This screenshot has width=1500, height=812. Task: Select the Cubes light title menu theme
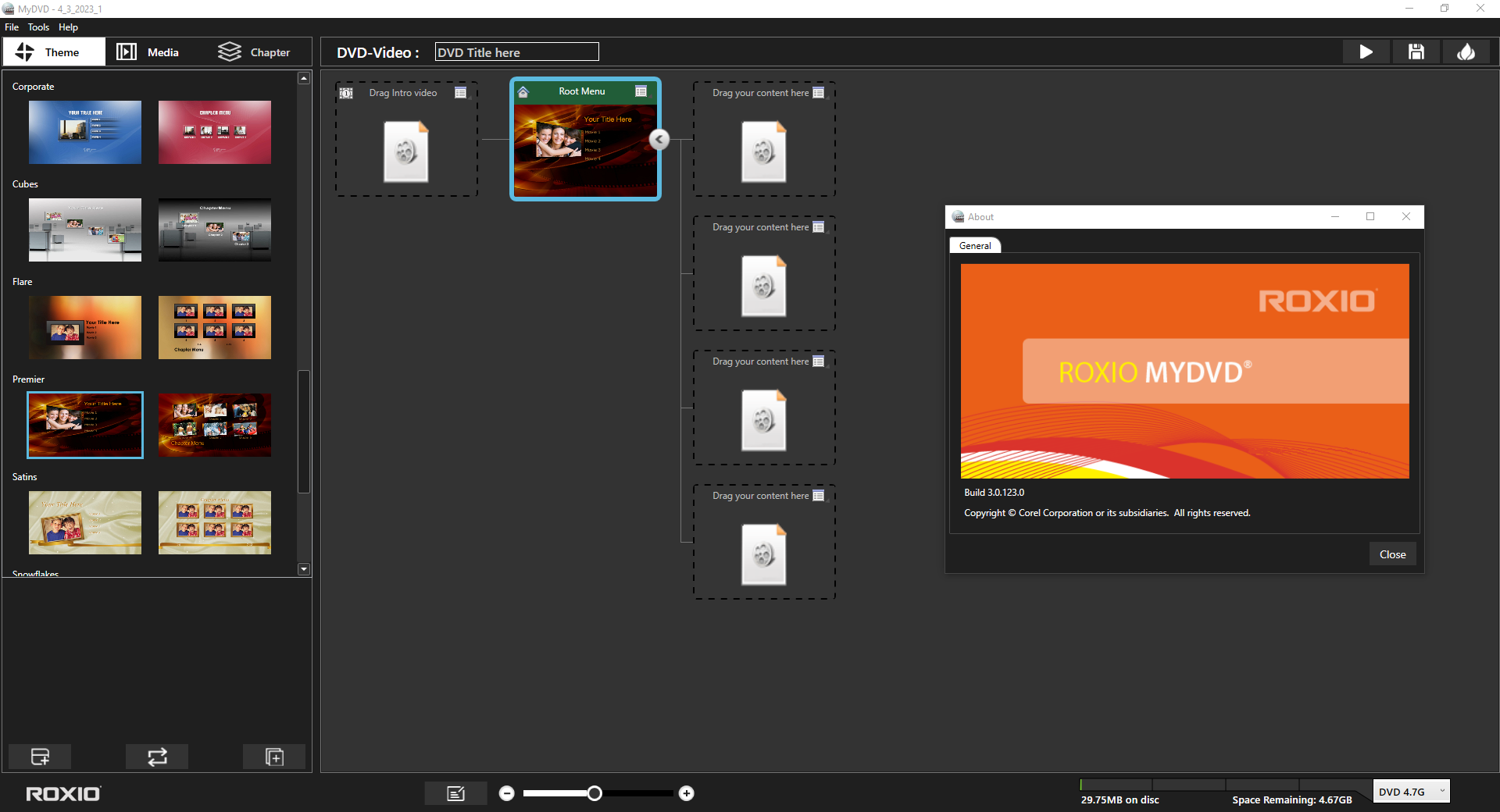(x=85, y=230)
